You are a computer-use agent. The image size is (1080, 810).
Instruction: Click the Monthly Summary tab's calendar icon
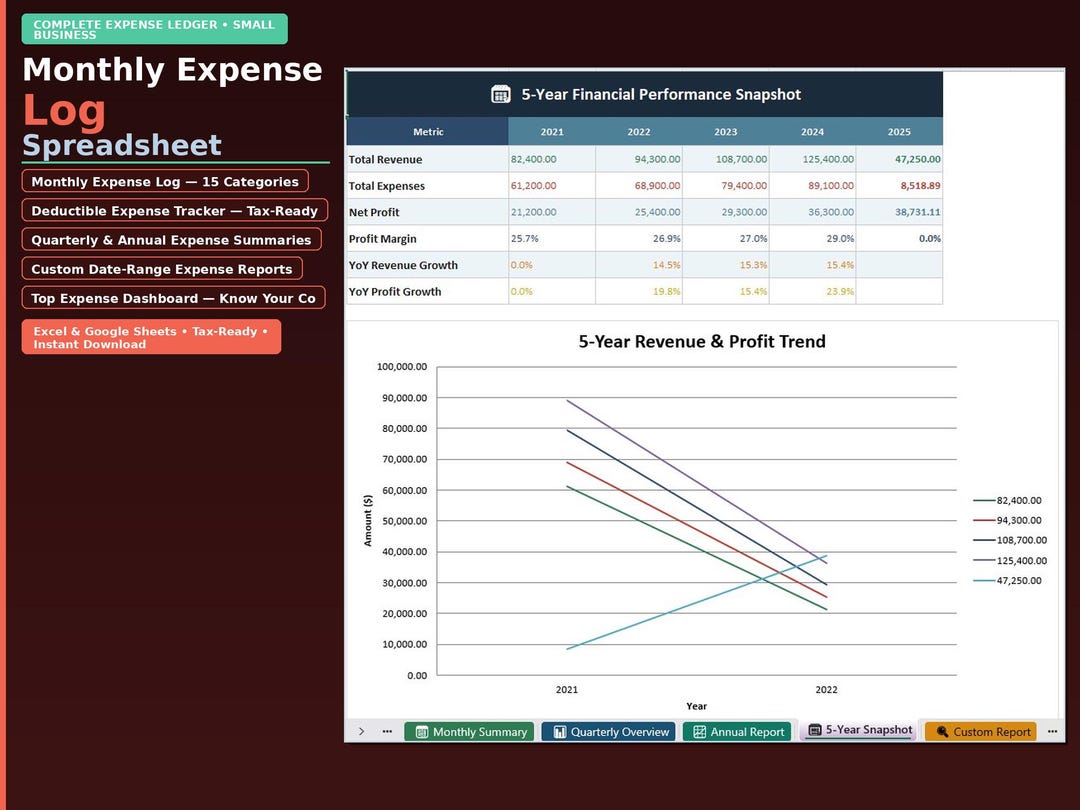click(x=422, y=731)
